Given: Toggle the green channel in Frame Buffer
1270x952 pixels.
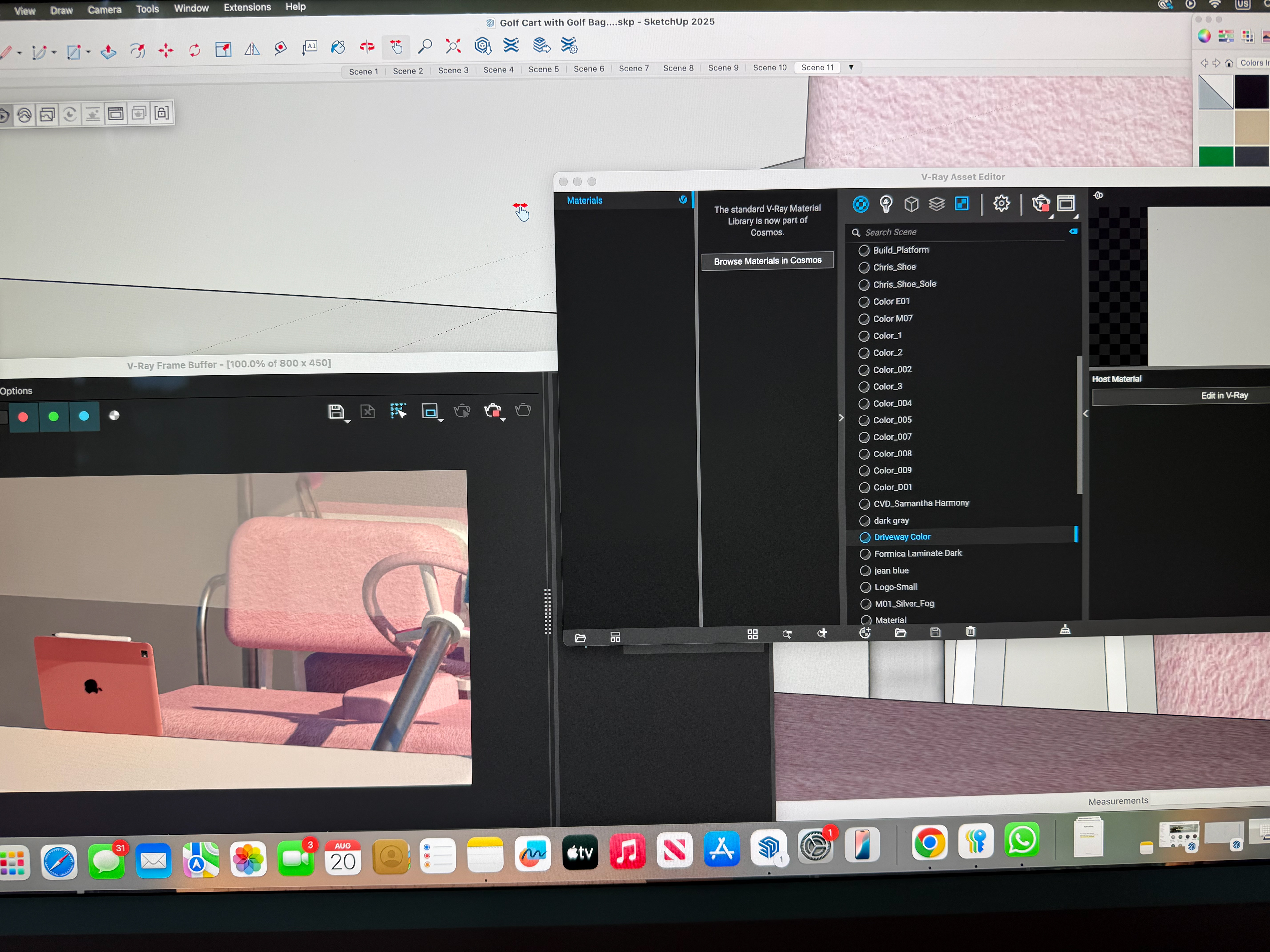Looking at the screenshot, I should tap(53, 416).
